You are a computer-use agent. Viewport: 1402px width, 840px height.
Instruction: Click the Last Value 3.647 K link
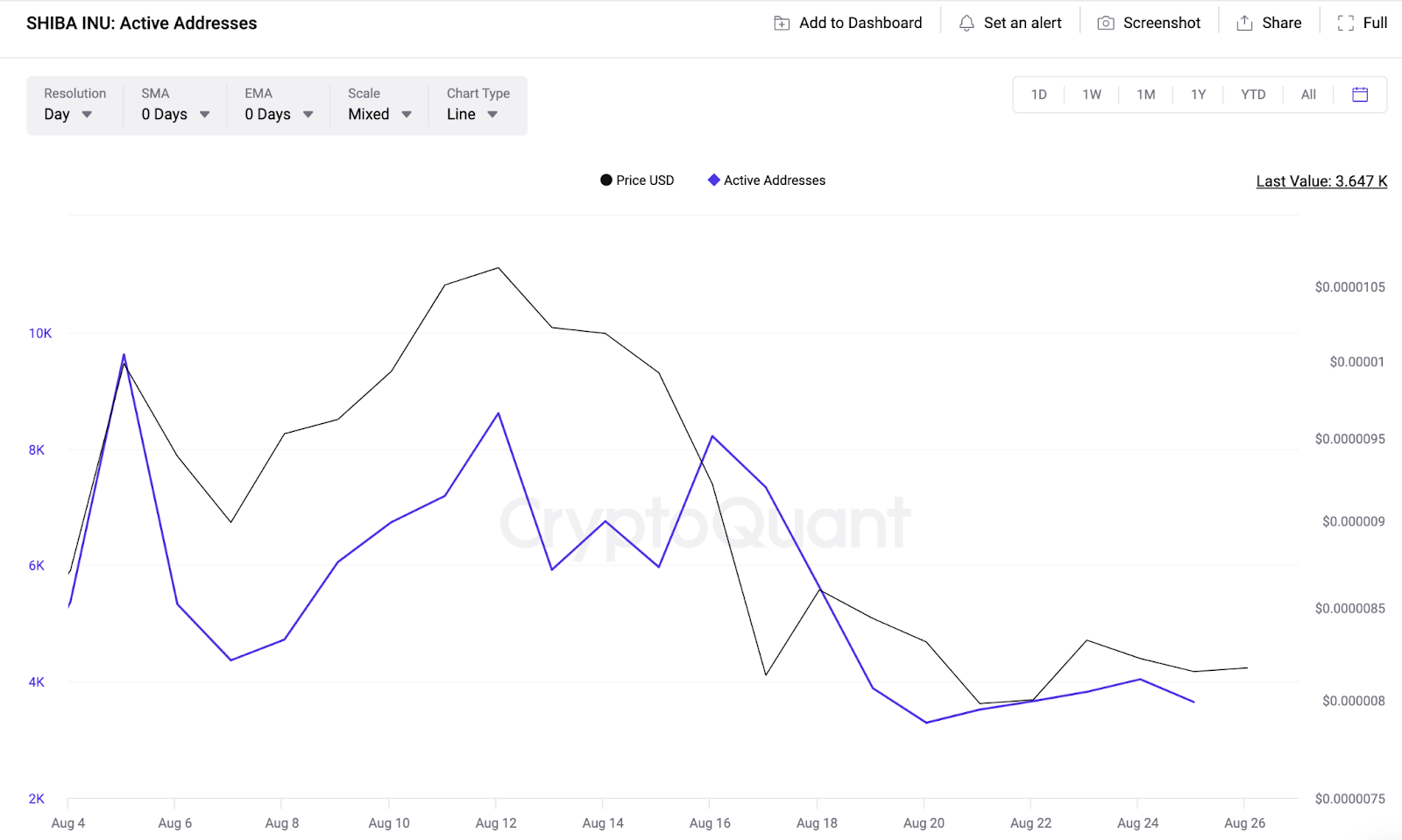coord(1321,181)
